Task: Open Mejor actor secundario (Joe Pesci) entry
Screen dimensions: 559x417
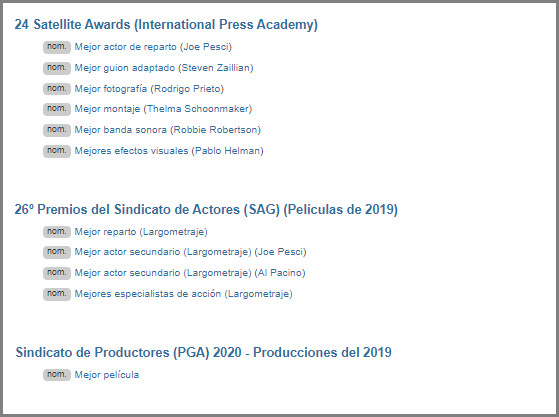Action: coord(190,252)
